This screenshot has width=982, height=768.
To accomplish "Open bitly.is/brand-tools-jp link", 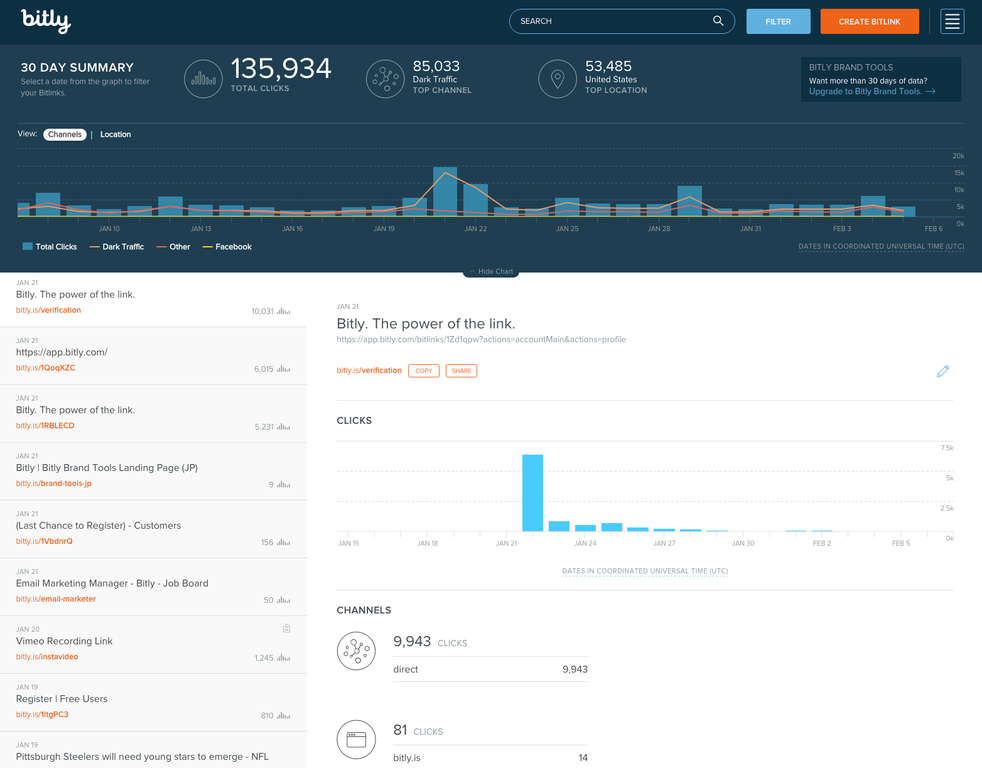I will point(54,483).
